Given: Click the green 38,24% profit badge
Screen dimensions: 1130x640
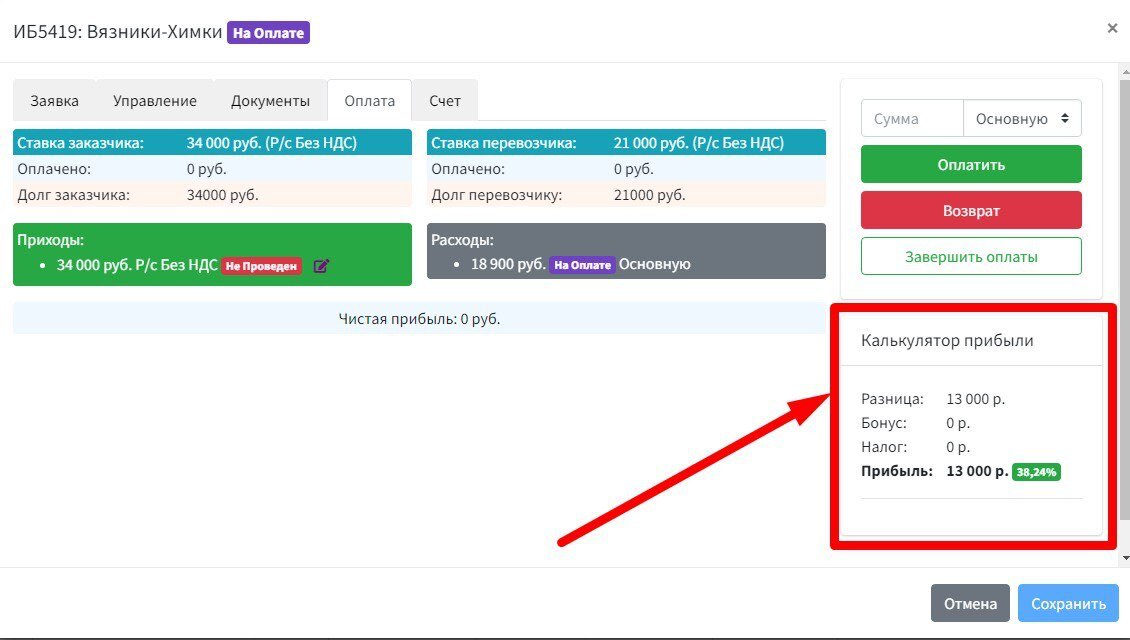Looking at the screenshot, I should pyautogui.click(x=1036, y=472).
